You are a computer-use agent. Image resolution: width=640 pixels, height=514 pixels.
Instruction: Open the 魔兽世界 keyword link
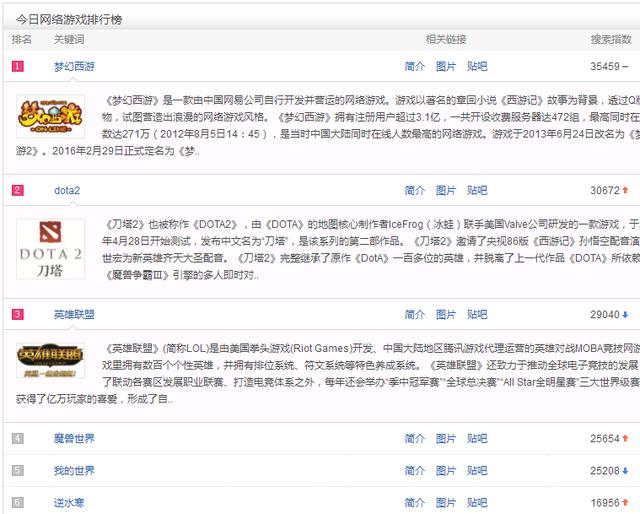pos(74,438)
